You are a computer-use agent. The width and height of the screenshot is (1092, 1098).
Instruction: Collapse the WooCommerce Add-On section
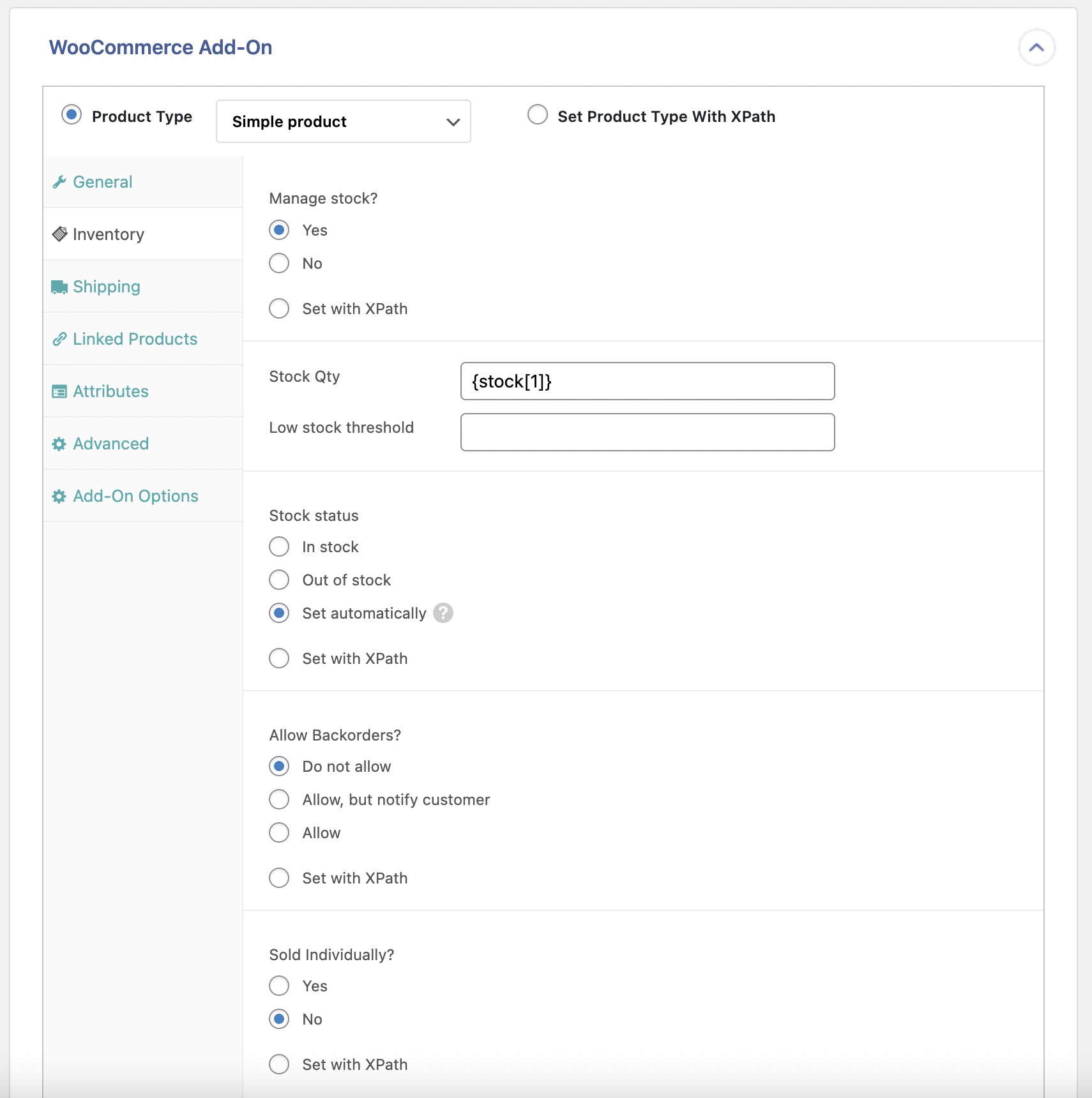[1036, 47]
